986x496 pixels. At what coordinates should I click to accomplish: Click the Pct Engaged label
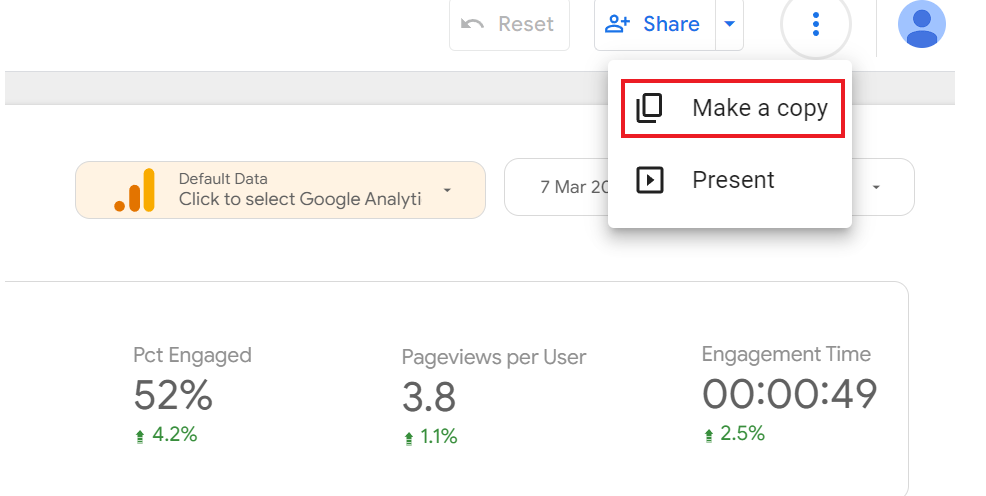tap(192, 355)
